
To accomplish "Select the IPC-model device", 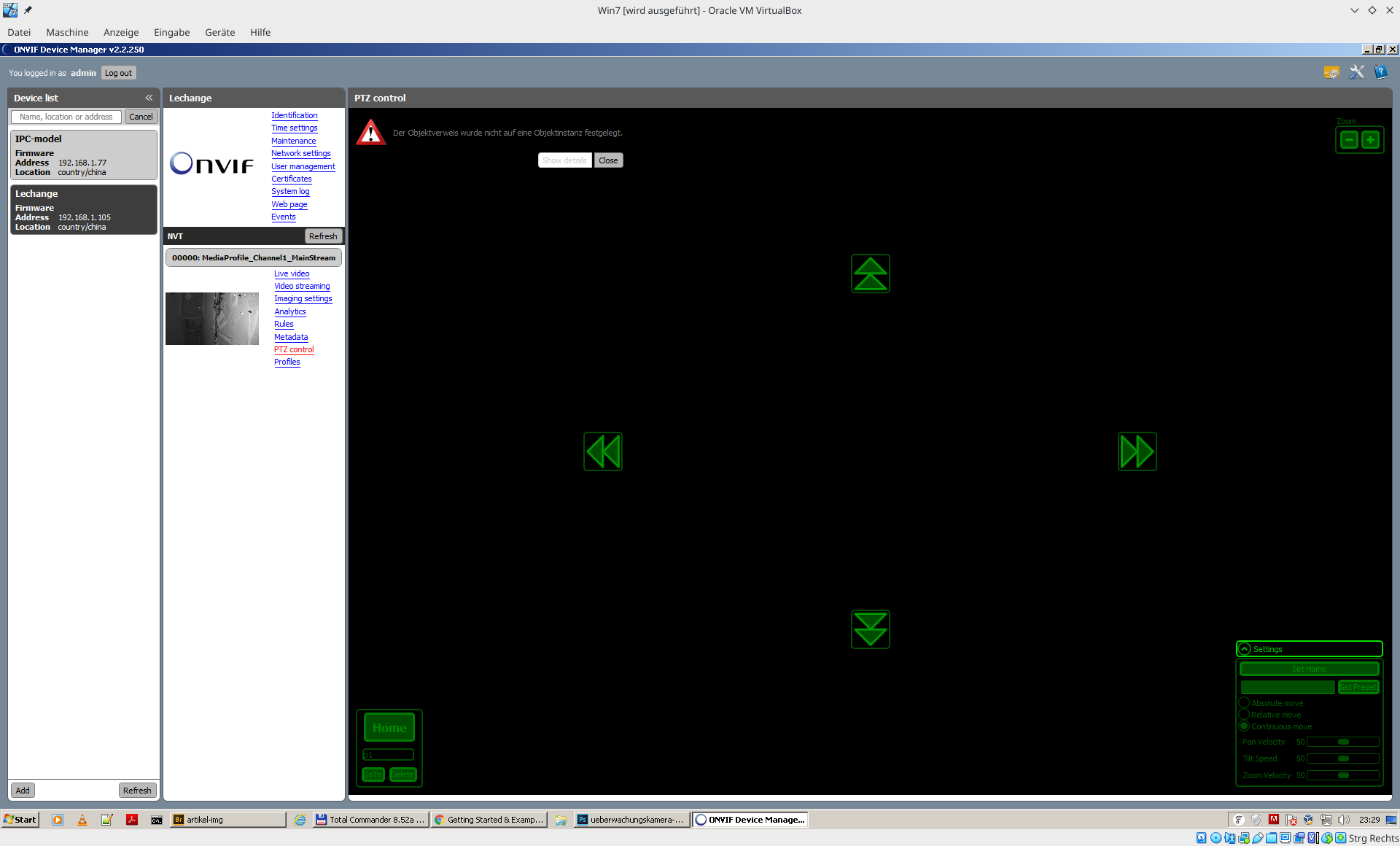I will click(84, 155).
